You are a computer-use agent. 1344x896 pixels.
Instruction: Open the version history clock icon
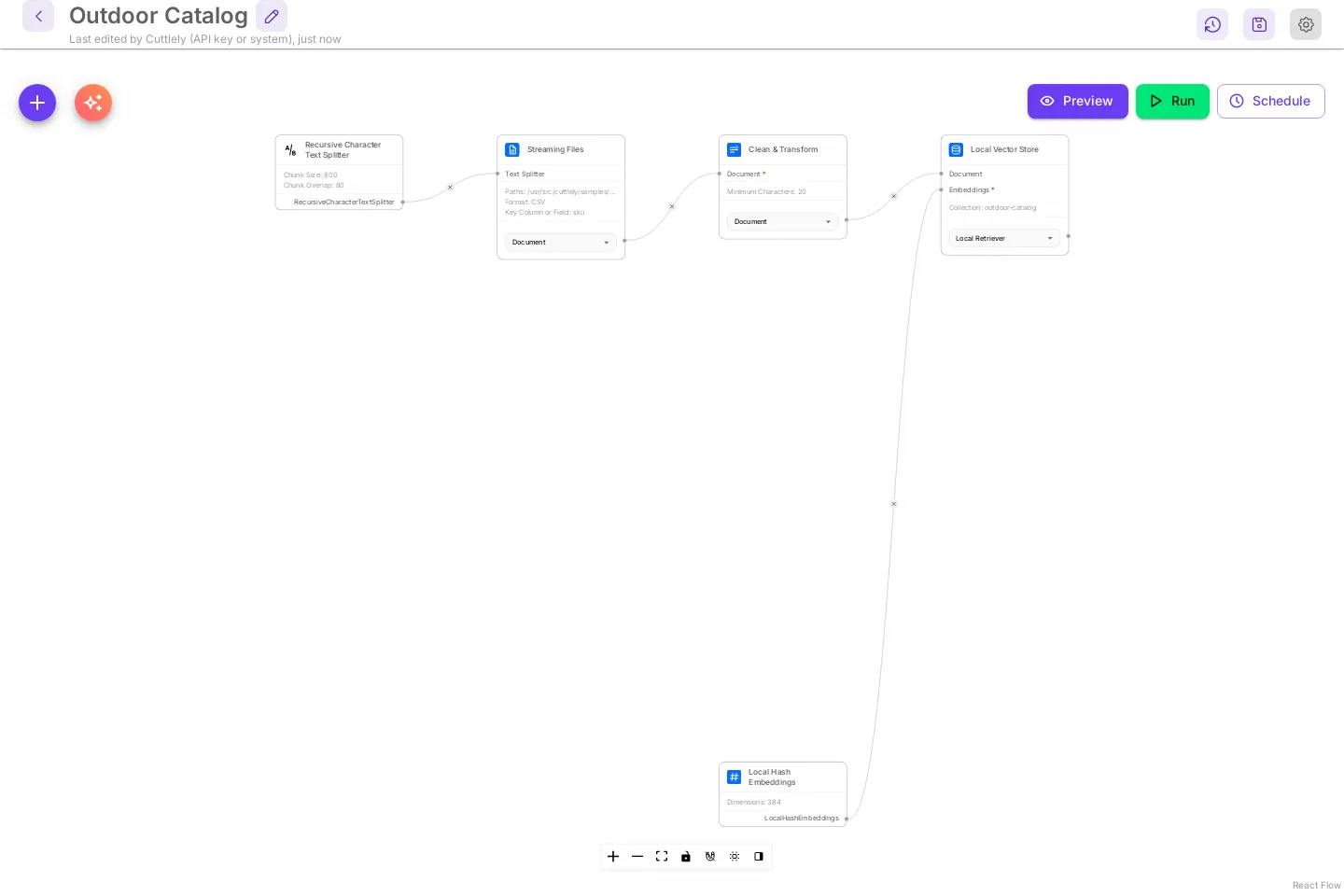pyautogui.click(x=1212, y=24)
